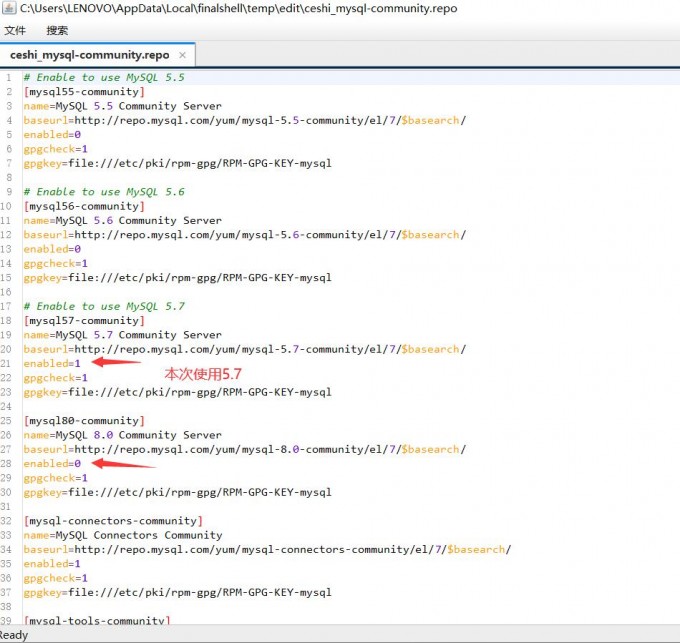This screenshot has height=643, width=680.
Task: Click the mysql-5.6-community baseurl line
Action: 245,235
